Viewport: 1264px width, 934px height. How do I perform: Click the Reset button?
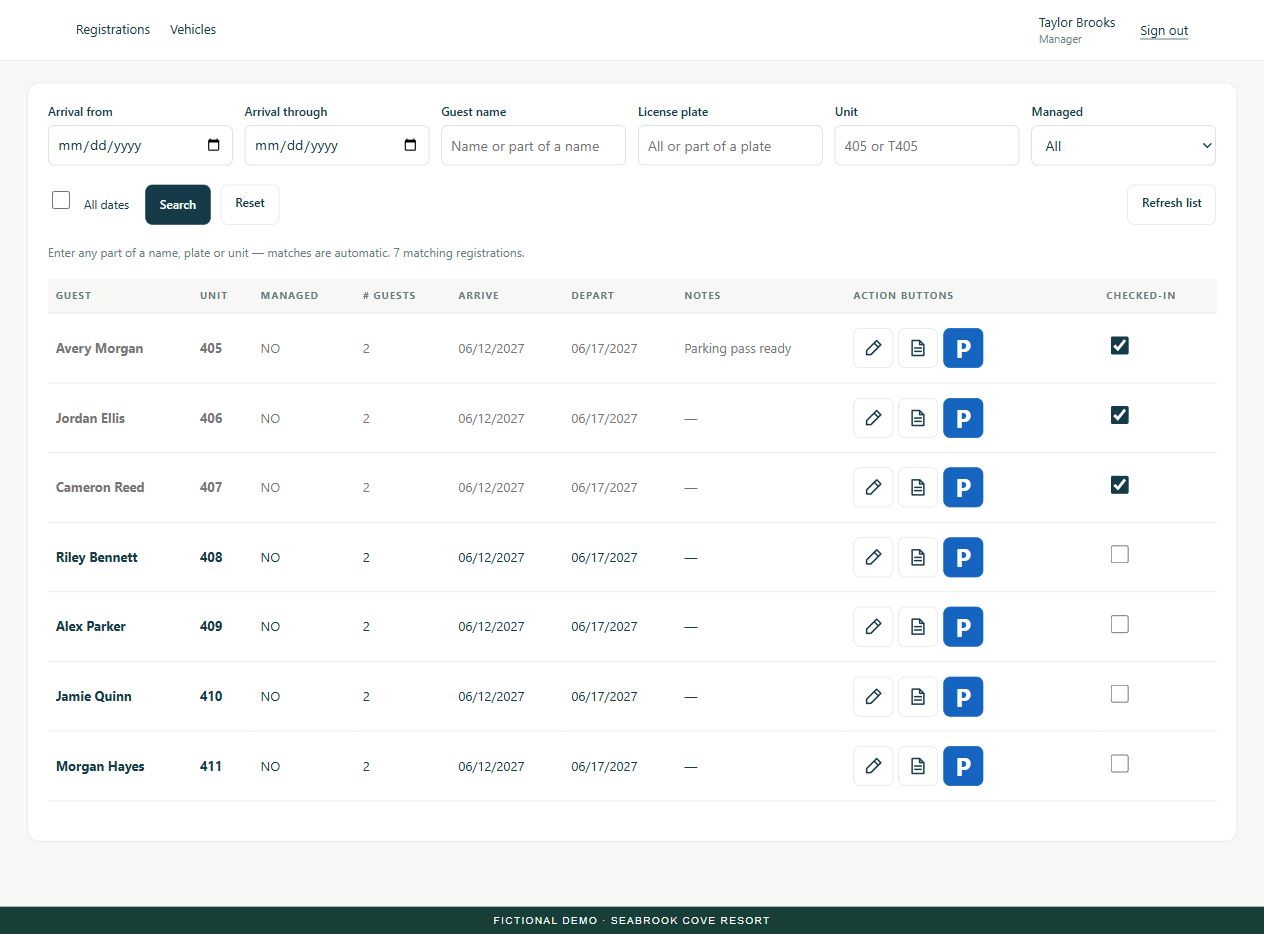point(250,204)
